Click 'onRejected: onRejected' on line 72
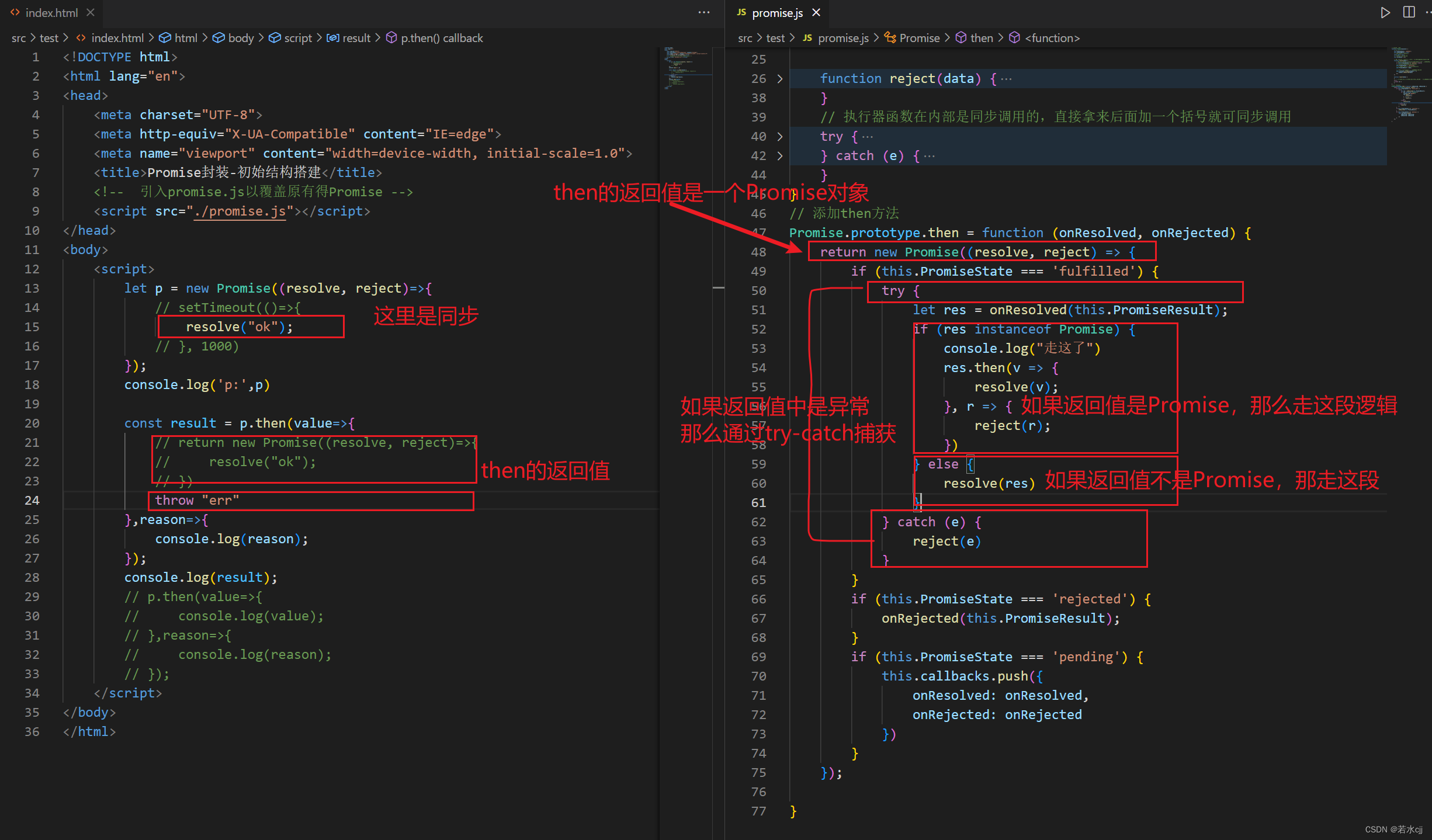 (x=997, y=714)
